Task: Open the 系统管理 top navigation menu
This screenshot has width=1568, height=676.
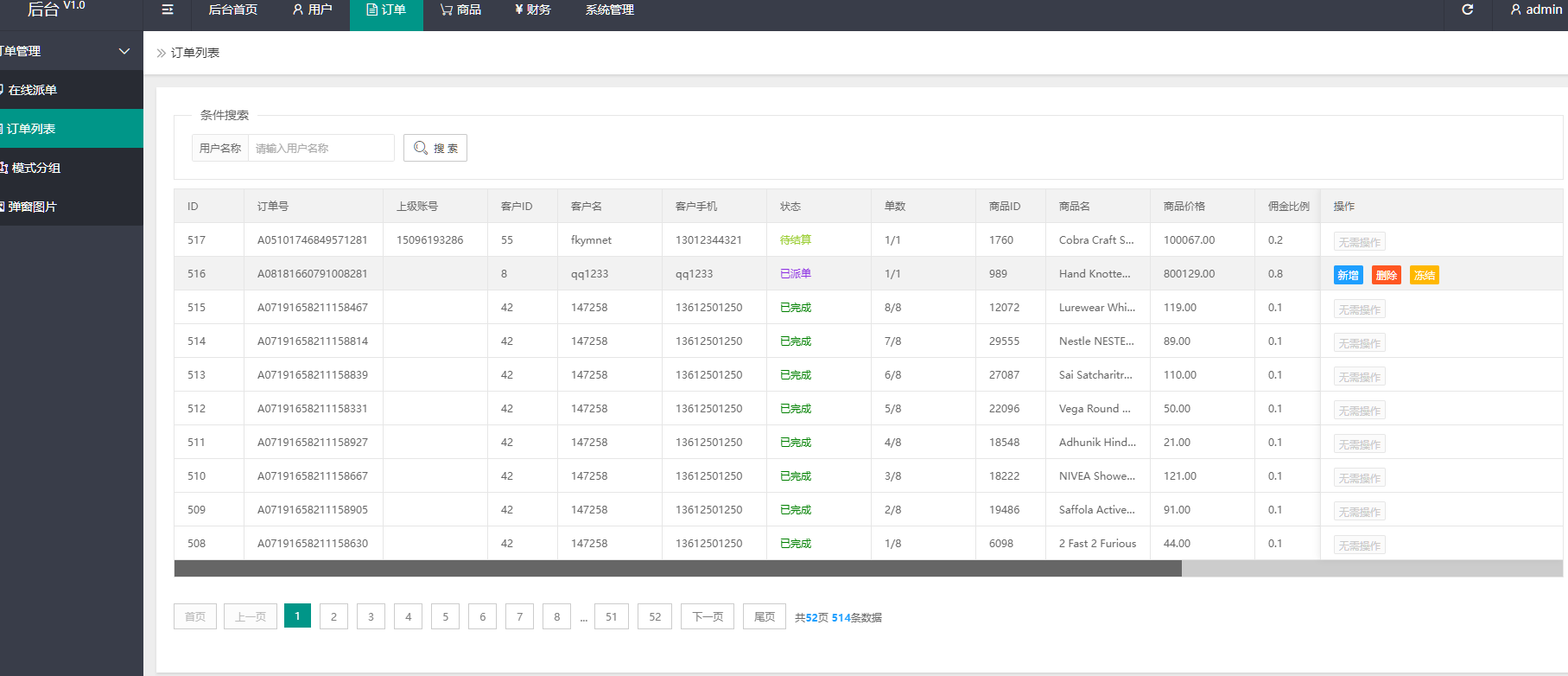Action: [x=609, y=10]
